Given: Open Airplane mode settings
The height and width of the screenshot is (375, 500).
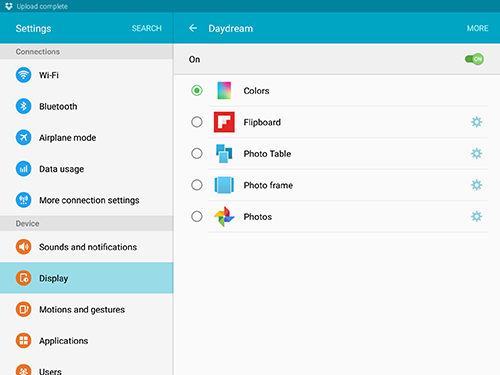Looking at the screenshot, I should click(87, 137).
